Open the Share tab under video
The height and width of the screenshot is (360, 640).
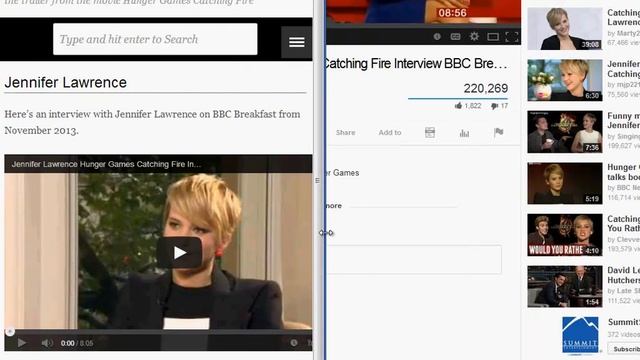pyautogui.click(x=345, y=132)
